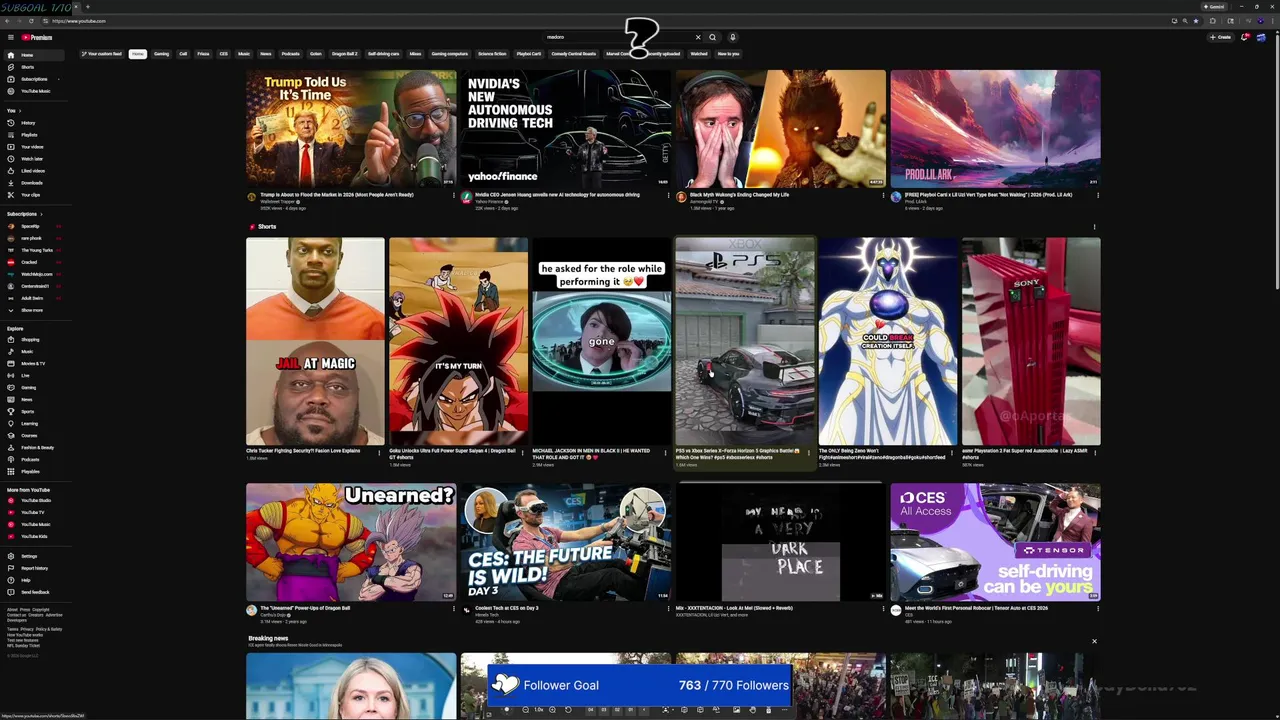Open Report history in the sidebar
Viewport: 1280px width, 720px height.
click(34, 569)
